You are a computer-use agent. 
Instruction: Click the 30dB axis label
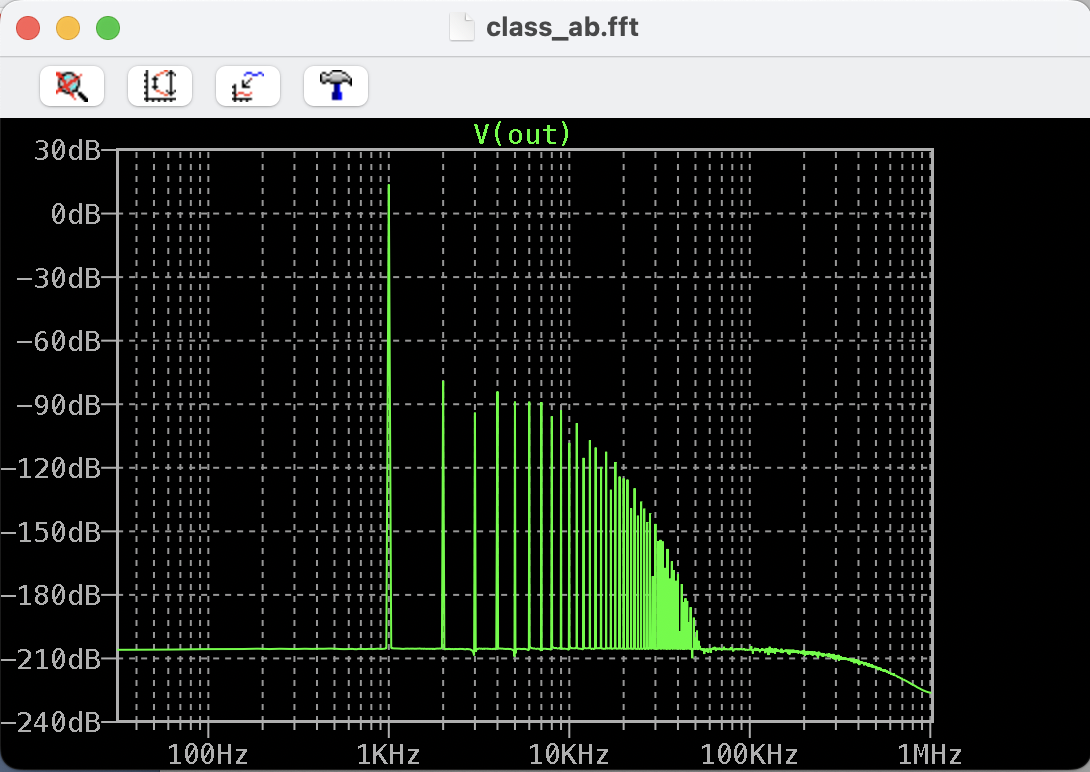67,150
